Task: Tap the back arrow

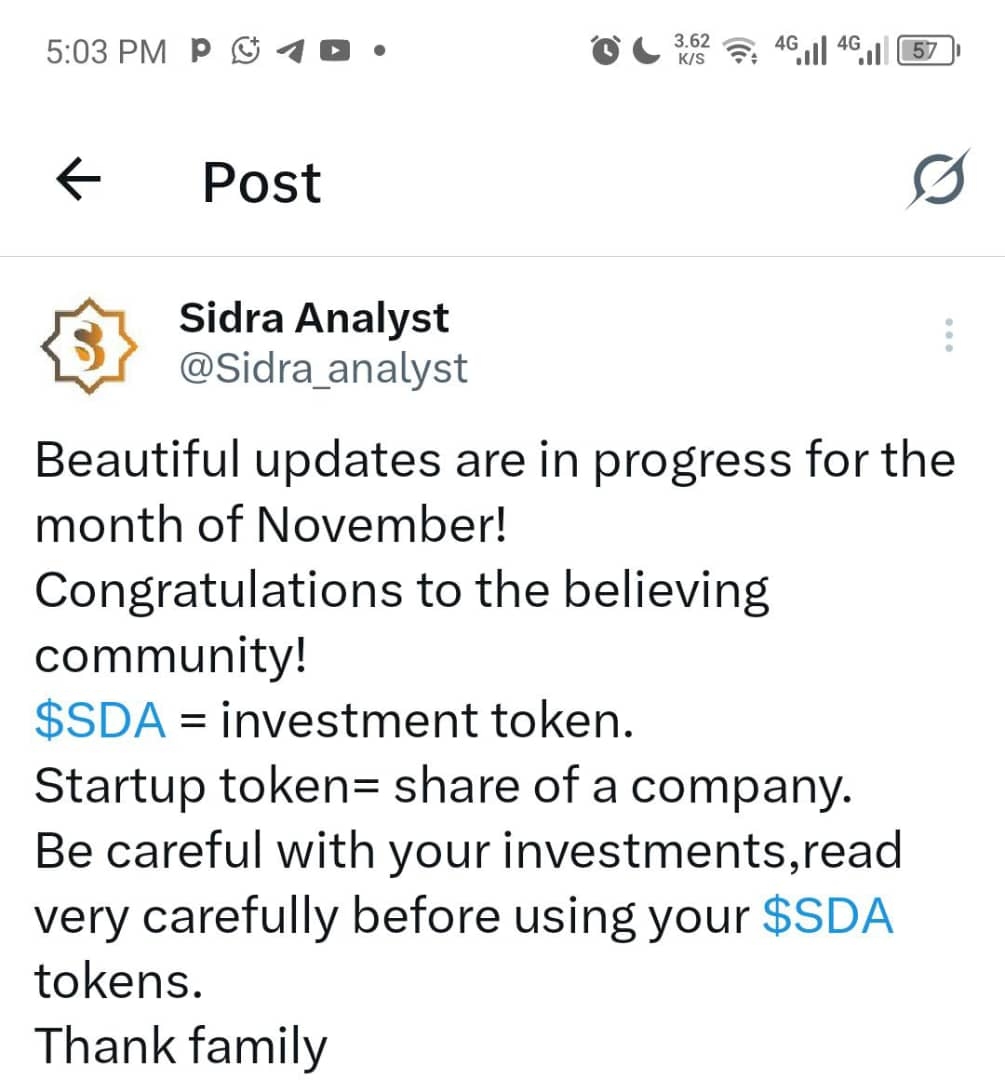Action: click(x=79, y=182)
